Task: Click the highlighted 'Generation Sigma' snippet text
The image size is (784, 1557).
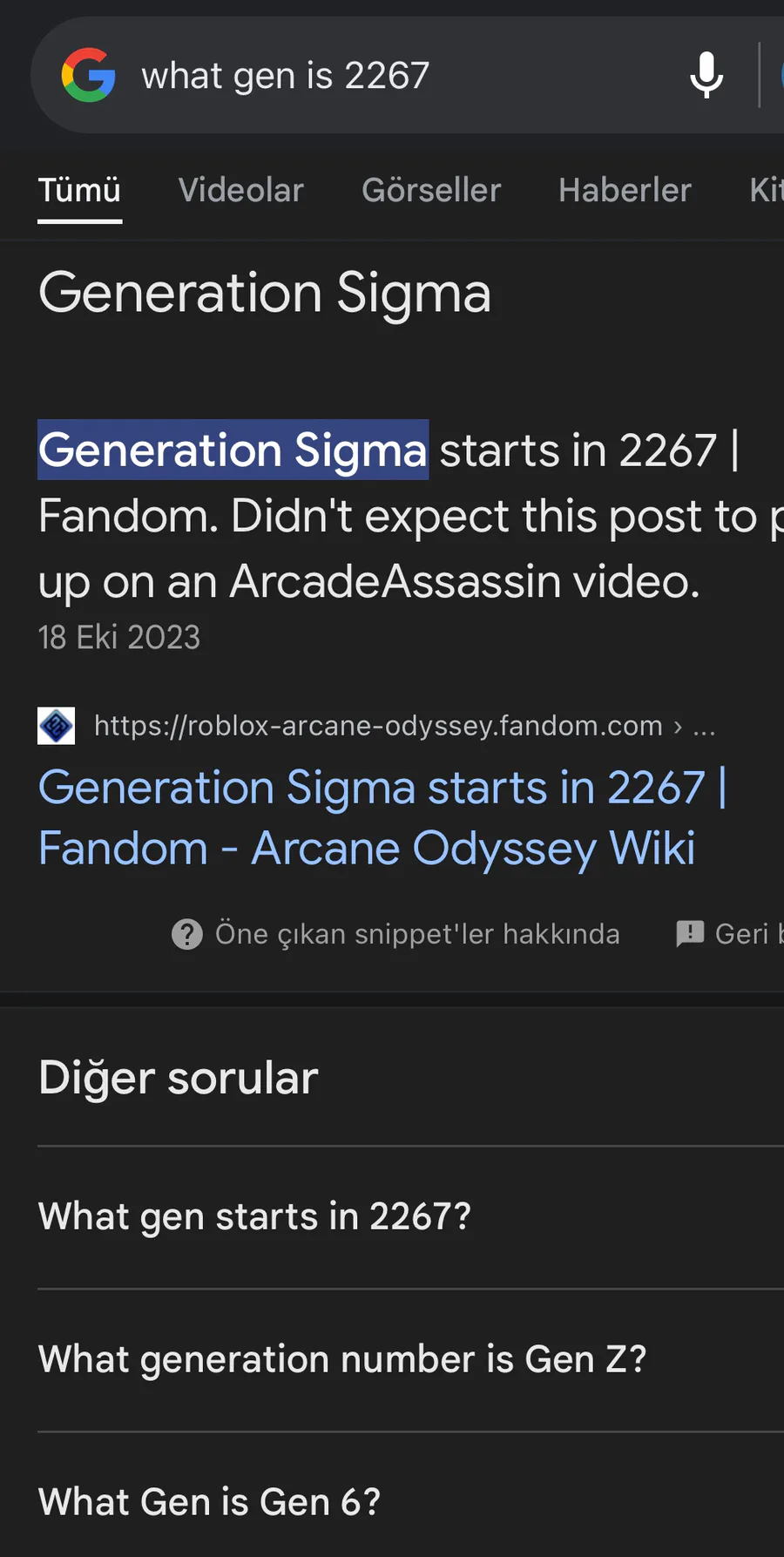Action: point(233,450)
